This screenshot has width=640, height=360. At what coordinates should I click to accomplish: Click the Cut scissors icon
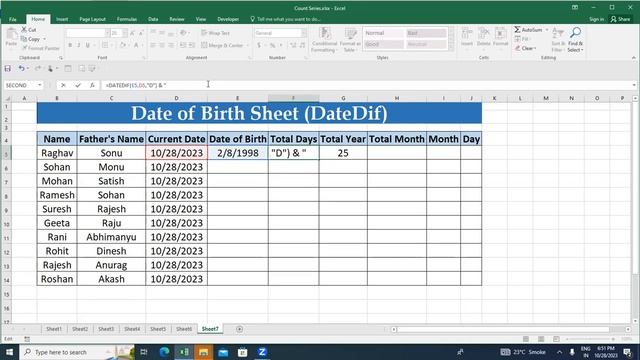click(24, 30)
